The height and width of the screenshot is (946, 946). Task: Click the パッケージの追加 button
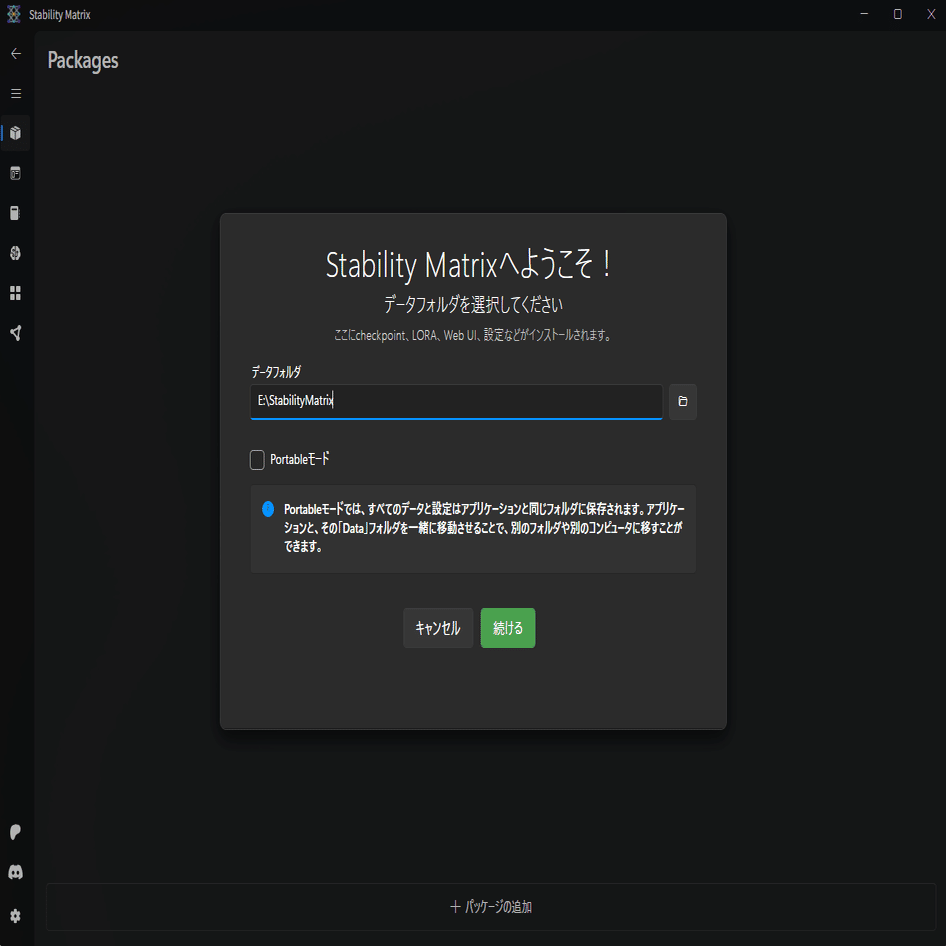click(x=490, y=907)
